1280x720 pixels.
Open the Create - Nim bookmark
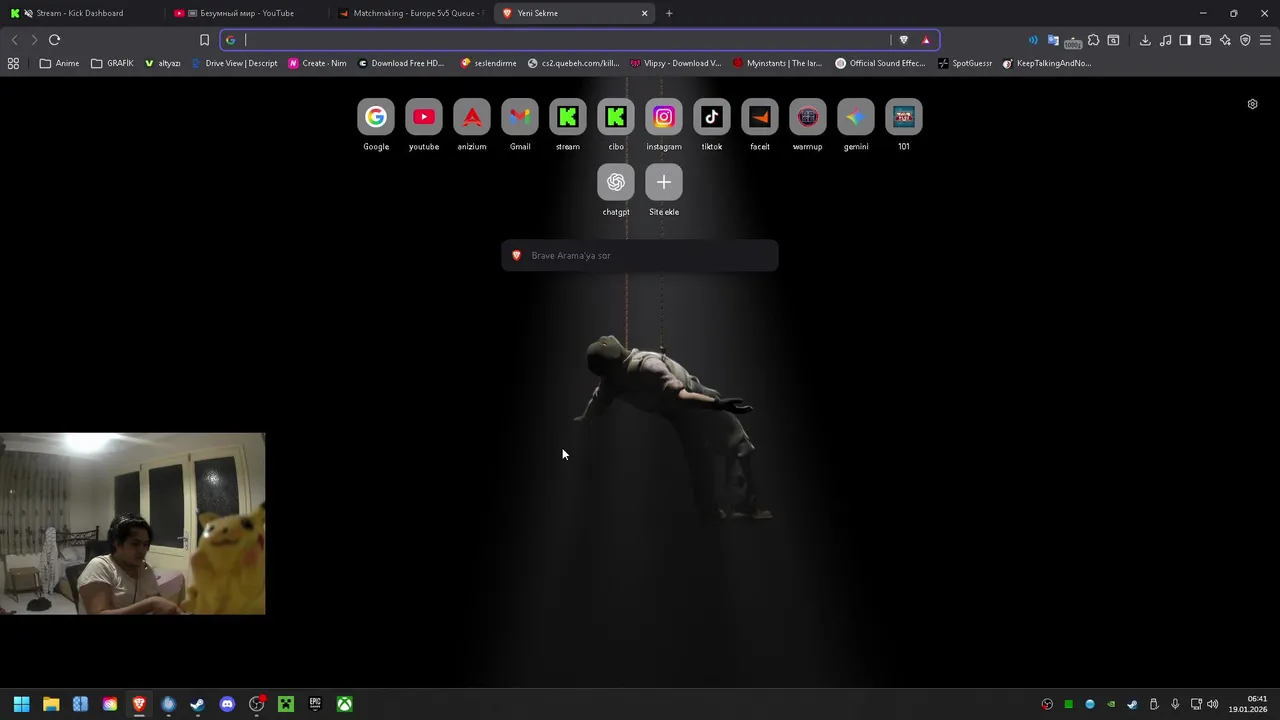click(x=317, y=63)
